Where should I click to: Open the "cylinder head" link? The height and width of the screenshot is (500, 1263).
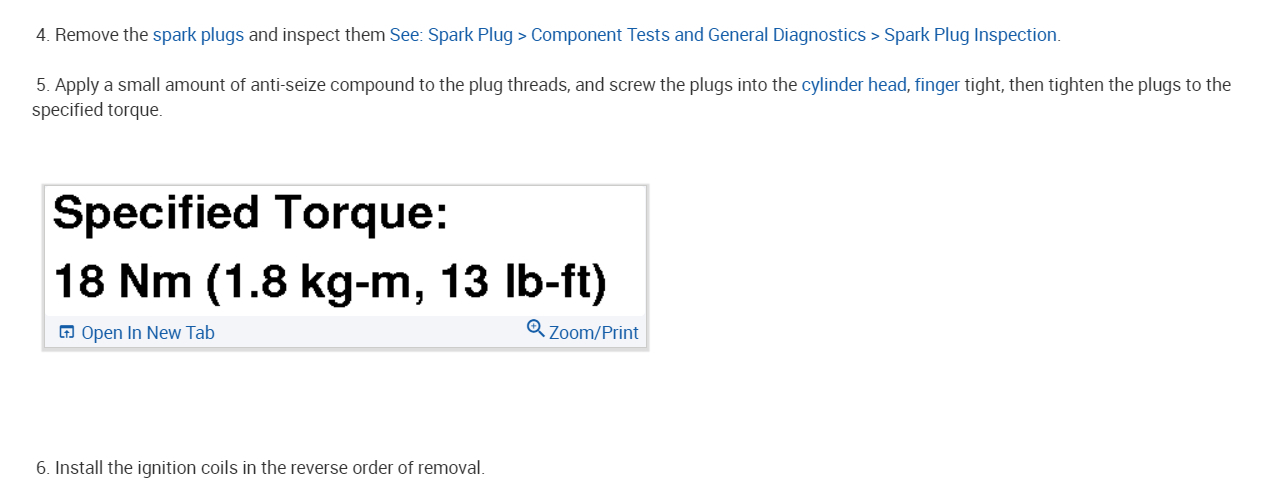click(853, 85)
